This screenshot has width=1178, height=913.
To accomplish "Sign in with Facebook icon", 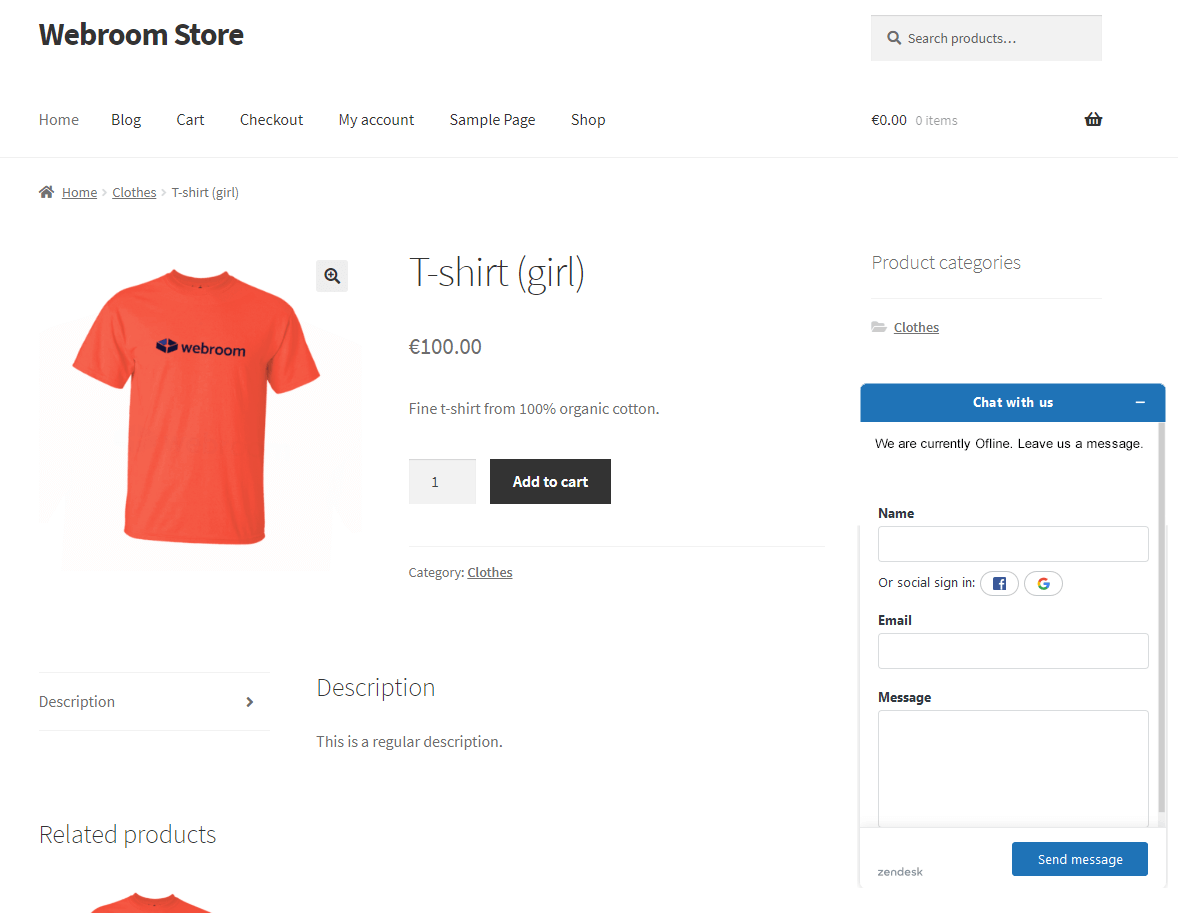I will coord(999,583).
